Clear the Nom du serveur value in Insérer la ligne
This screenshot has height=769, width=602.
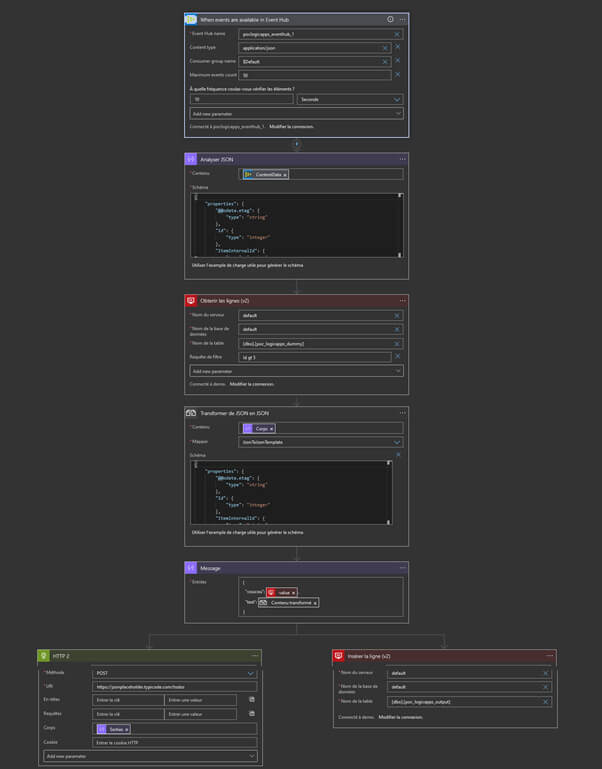click(x=545, y=673)
